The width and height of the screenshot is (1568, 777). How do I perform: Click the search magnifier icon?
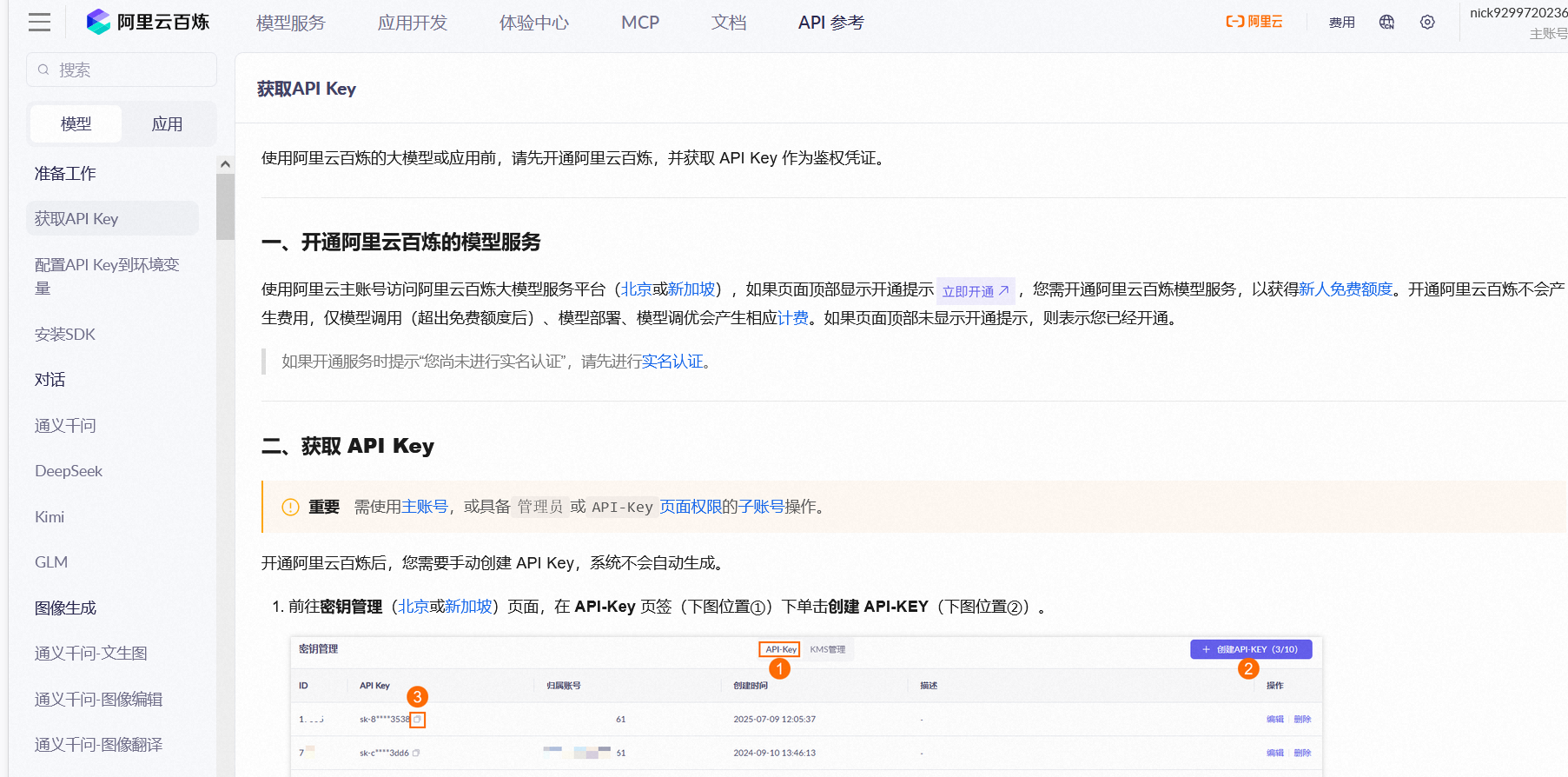click(x=43, y=70)
